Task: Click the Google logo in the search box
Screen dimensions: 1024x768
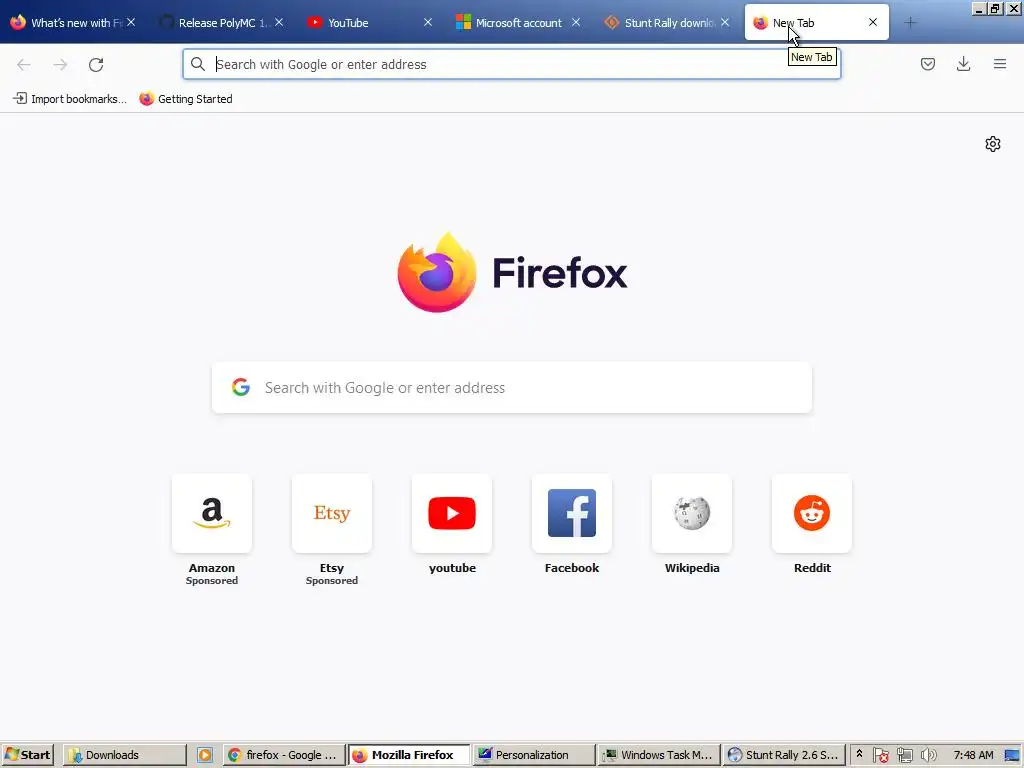Action: pos(240,387)
